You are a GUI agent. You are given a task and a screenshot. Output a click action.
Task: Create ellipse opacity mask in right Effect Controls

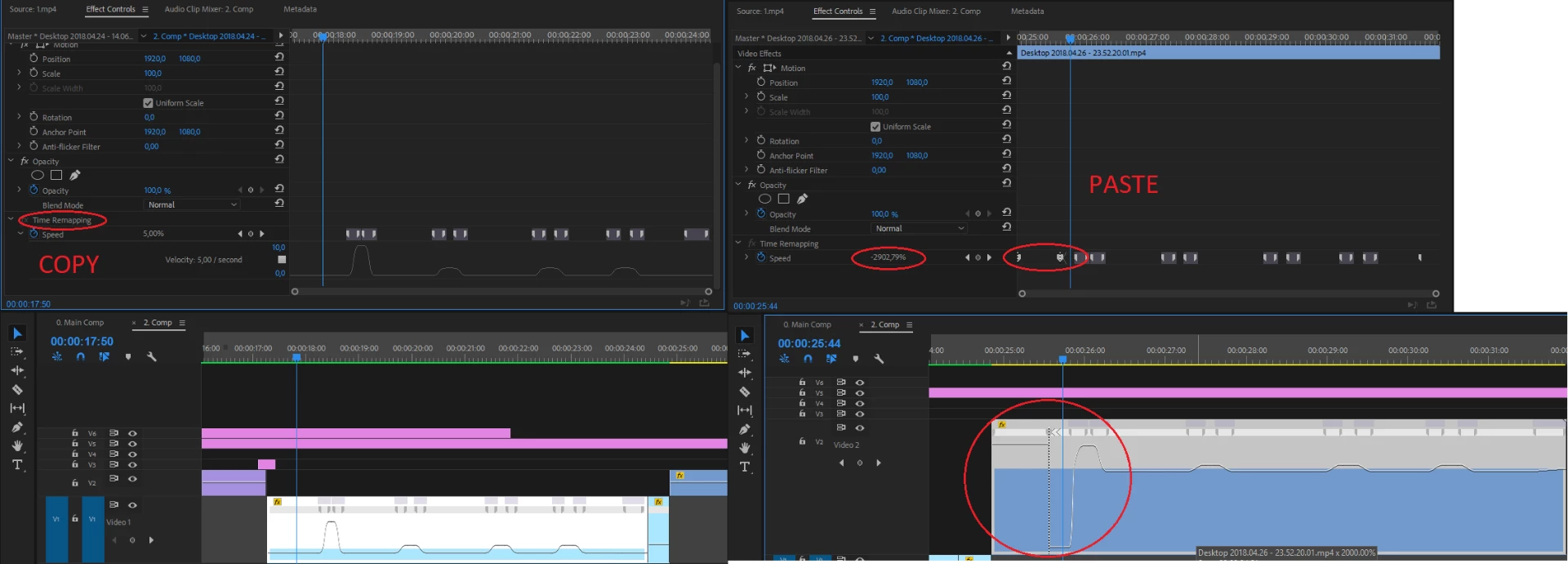pyautogui.click(x=764, y=199)
